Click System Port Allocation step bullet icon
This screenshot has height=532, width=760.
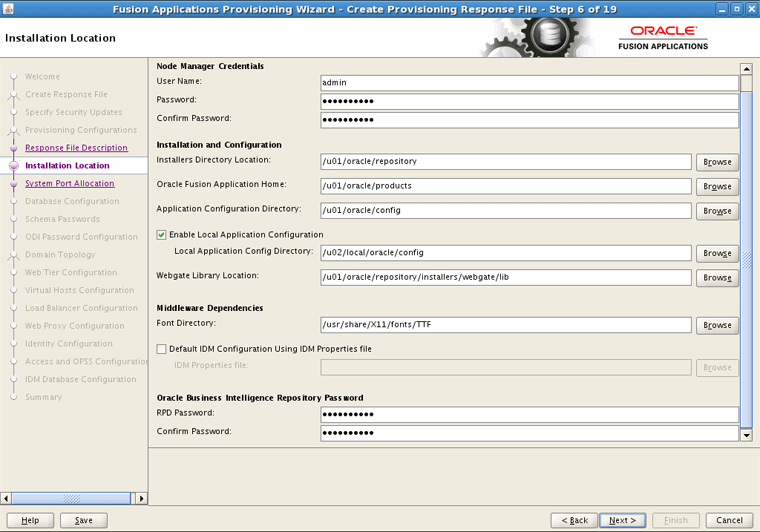[14, 184]
